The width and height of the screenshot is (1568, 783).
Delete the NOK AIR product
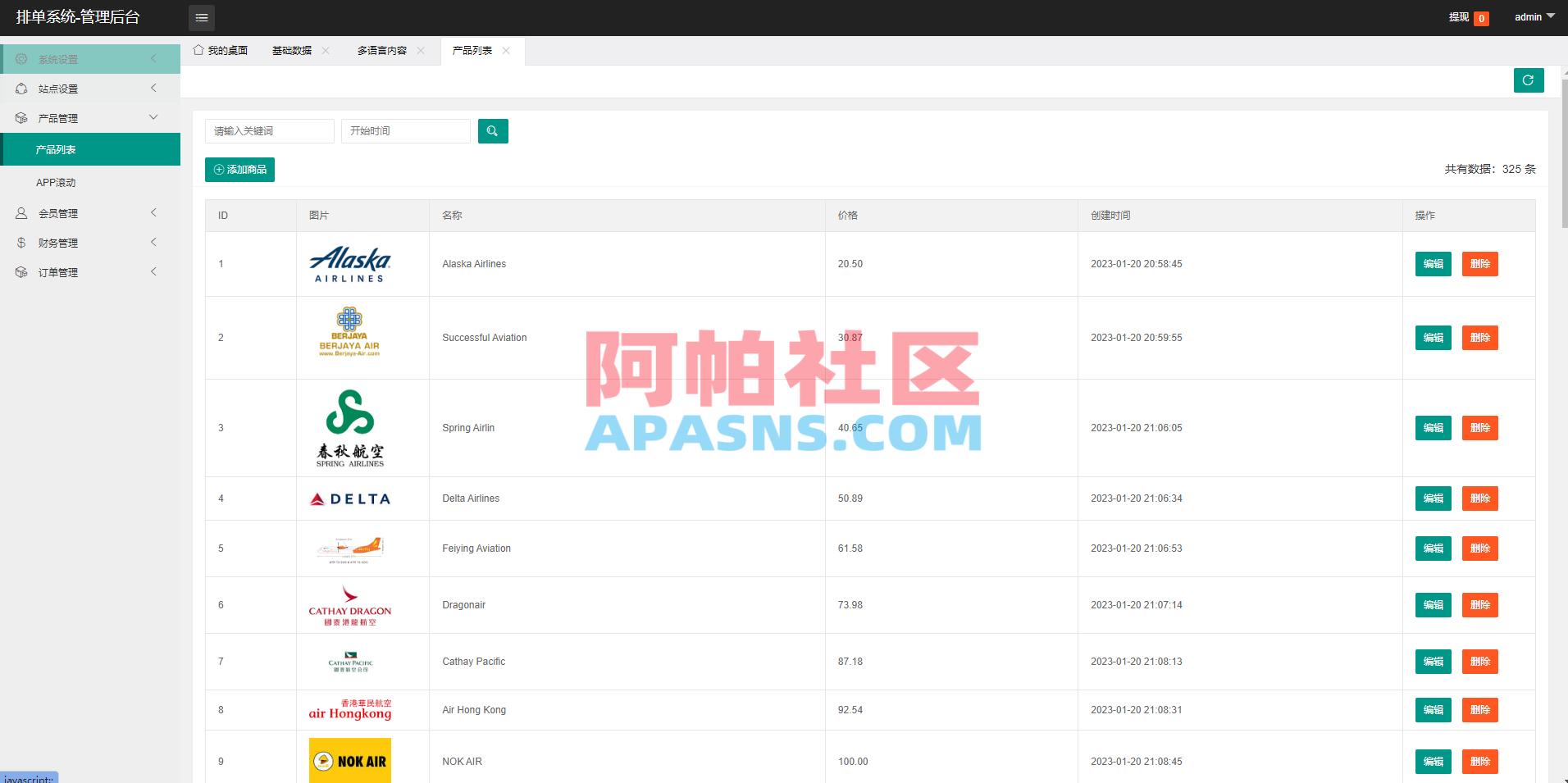pyautogui.click(x=1479, y=761)
